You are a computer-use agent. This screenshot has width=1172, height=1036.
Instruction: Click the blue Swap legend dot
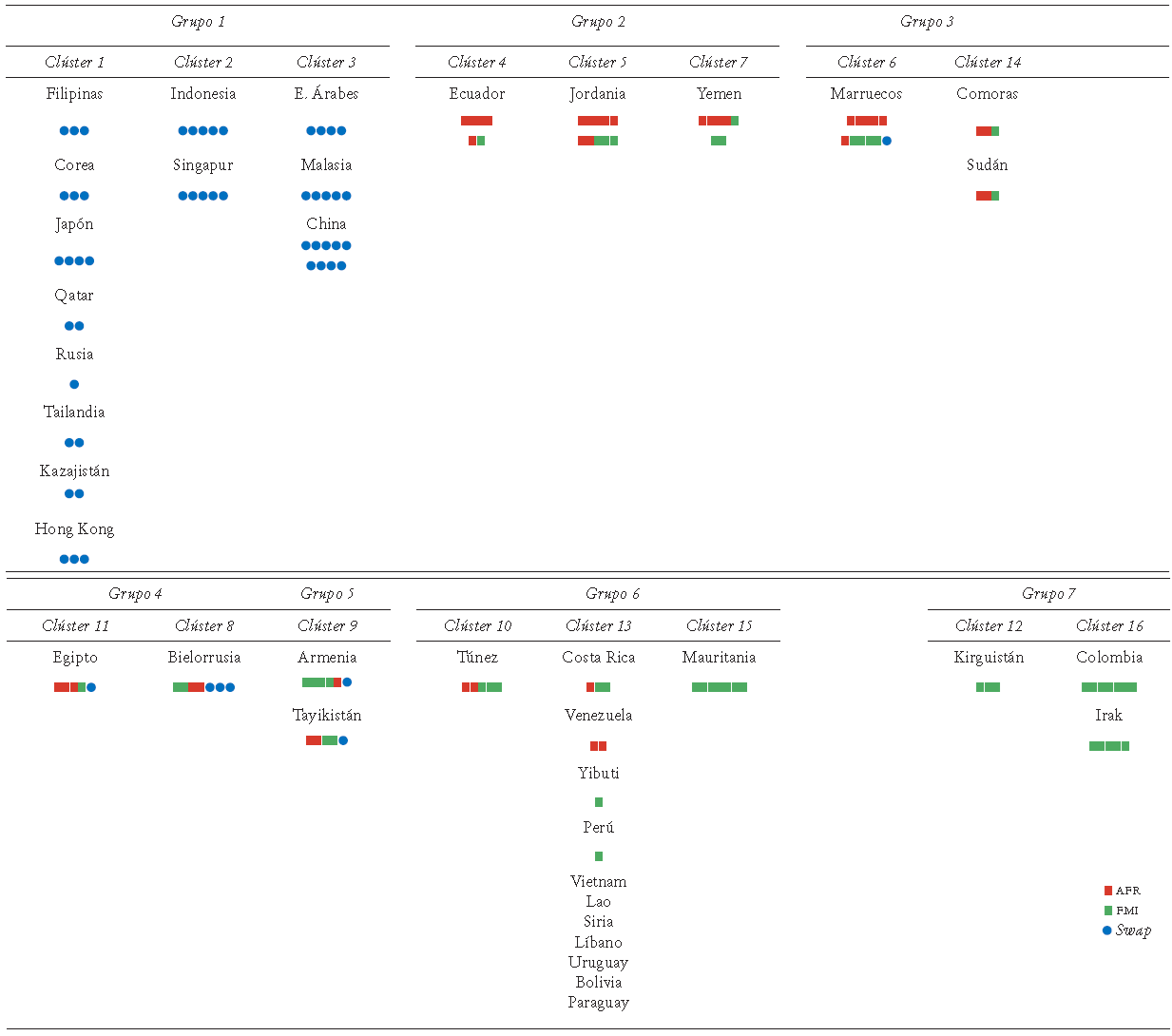tap(1106, 930)
